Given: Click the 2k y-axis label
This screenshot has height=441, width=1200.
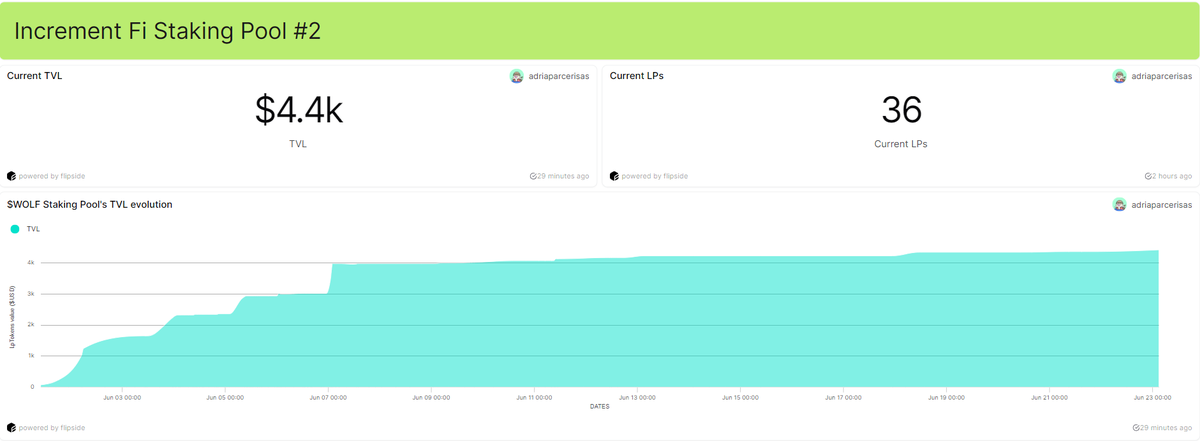Looking at the screenshot, I should pos(31,325).
